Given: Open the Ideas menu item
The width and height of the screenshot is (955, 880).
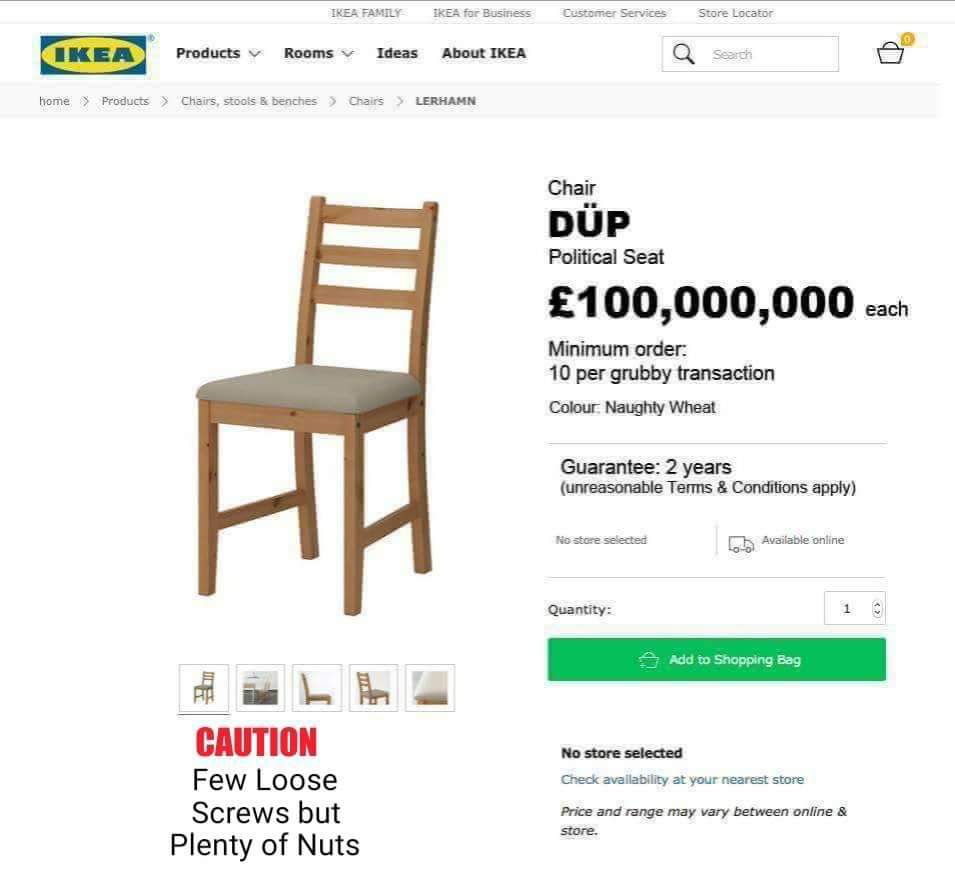Looking at the screenshot, I should [397, 54].
